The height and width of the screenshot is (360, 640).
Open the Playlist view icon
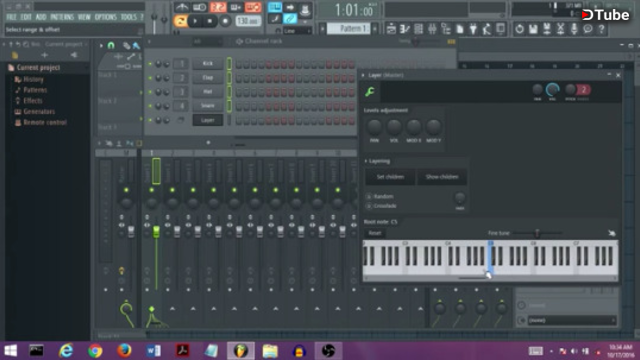click(x=391, y=29)
